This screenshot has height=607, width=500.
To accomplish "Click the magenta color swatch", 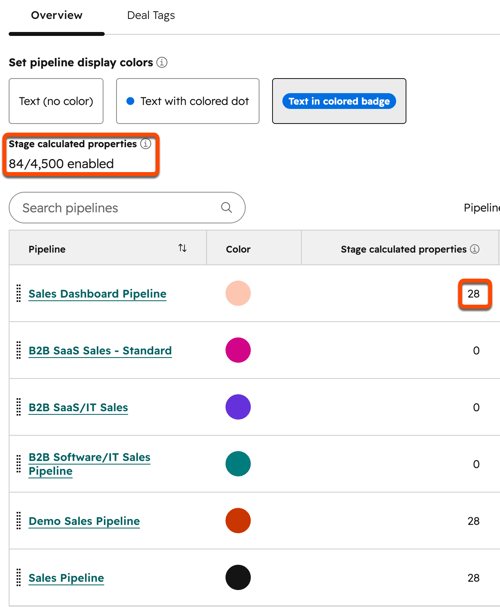I will pyautogui.click(x=238, y=350).
